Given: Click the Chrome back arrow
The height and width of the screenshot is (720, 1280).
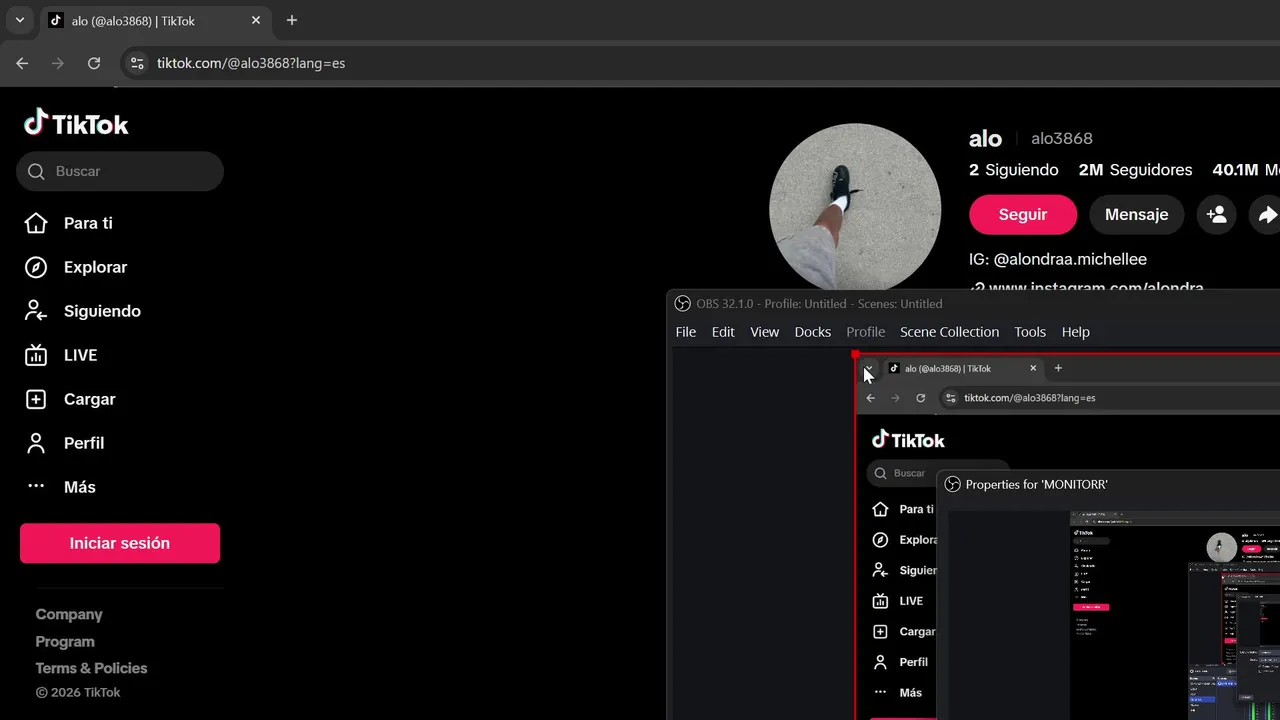Looking at the screenshot, I should tap(22, 63).
